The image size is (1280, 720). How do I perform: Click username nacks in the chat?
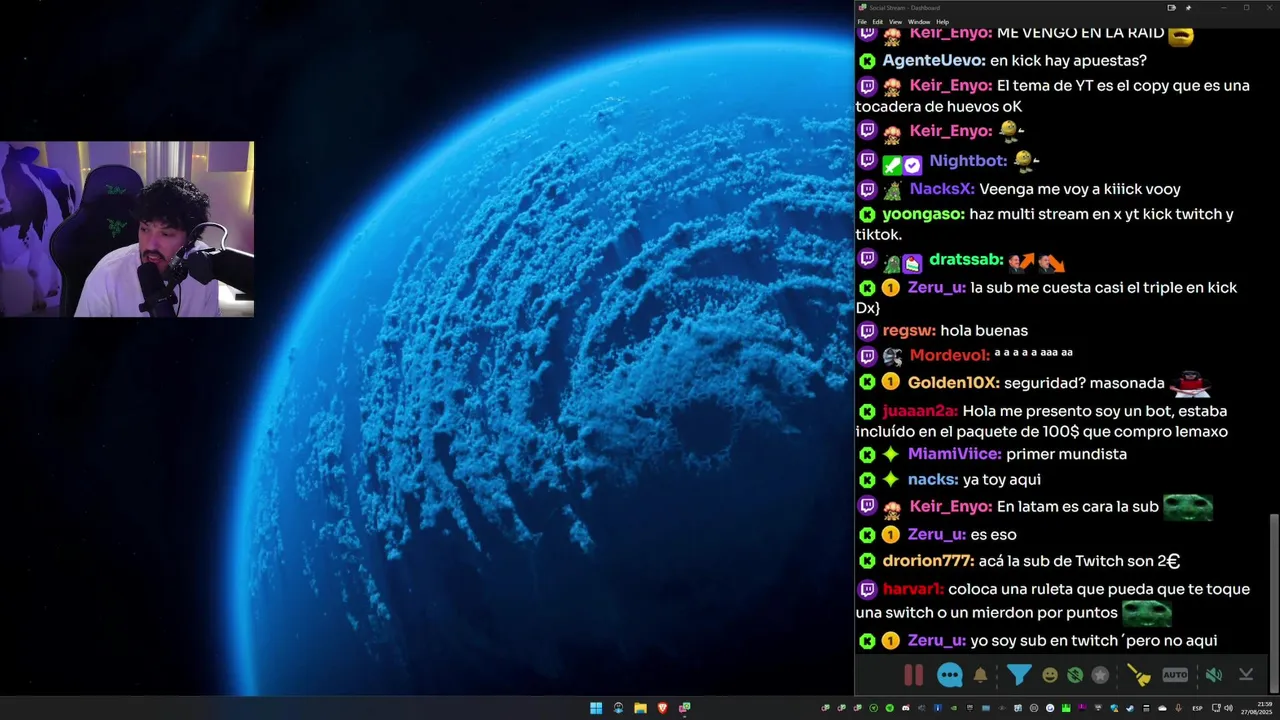tap(932, 480)
